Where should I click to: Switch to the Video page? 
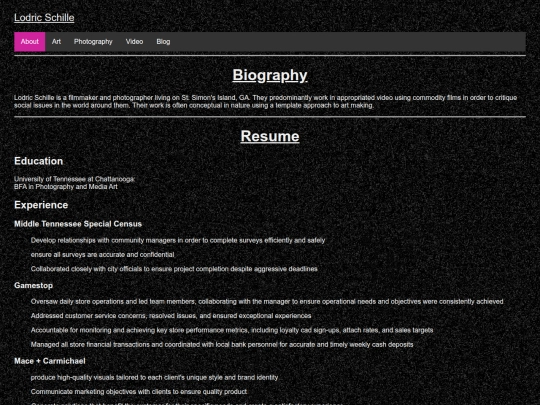coord(134,42)
